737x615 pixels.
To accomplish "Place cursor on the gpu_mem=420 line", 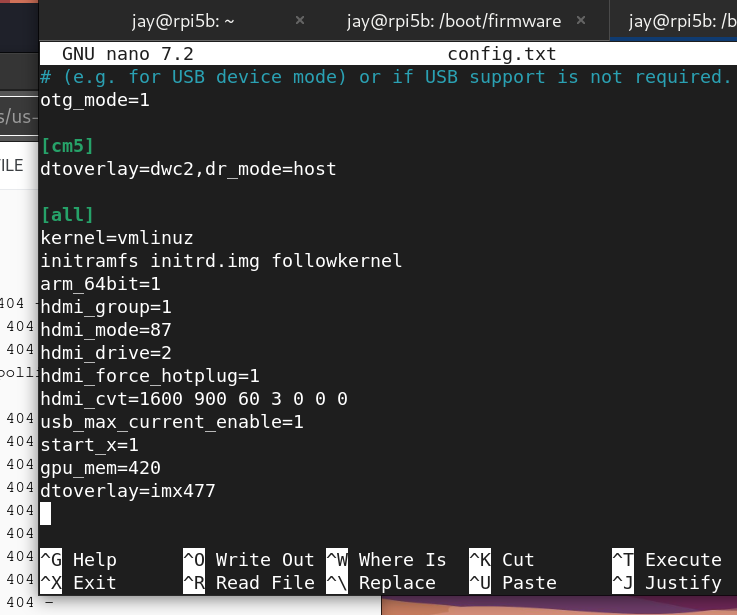I will coord(101,468).
